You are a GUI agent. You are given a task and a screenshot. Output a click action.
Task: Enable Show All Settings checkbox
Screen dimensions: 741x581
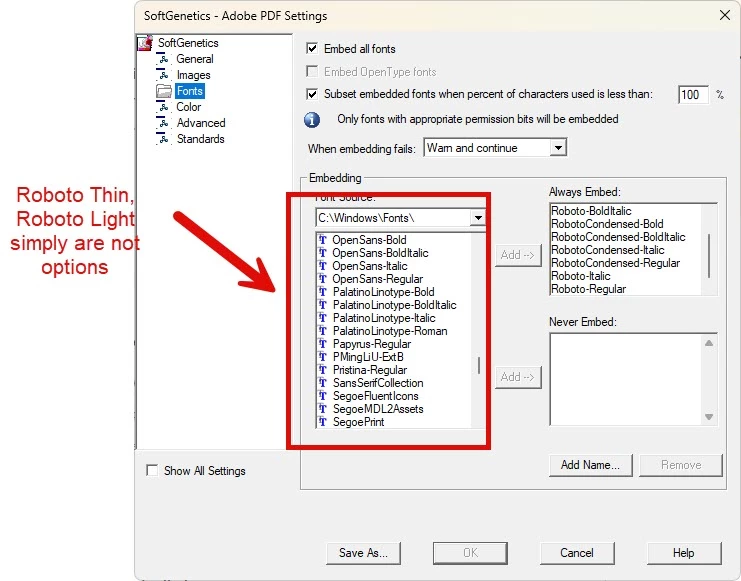(x=152, y=470)
